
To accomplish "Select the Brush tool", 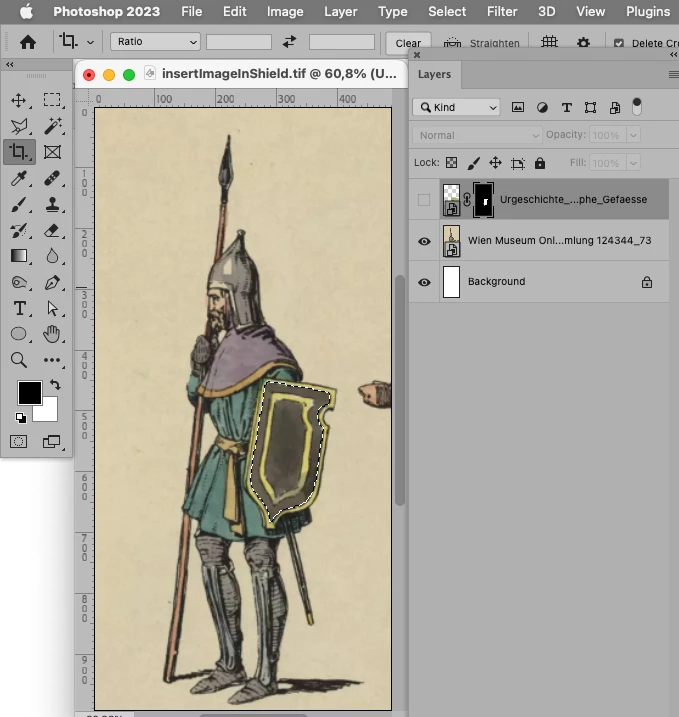I will coord(19,204).
